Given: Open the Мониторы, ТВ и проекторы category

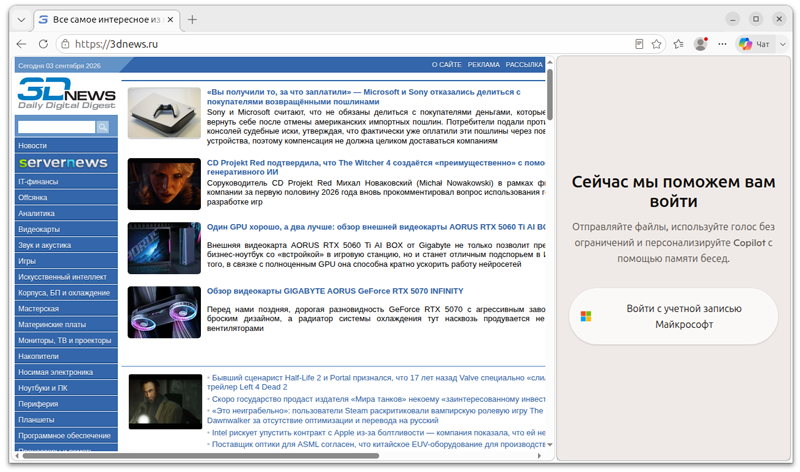Looking at the screenshot, I should [66, 340].
